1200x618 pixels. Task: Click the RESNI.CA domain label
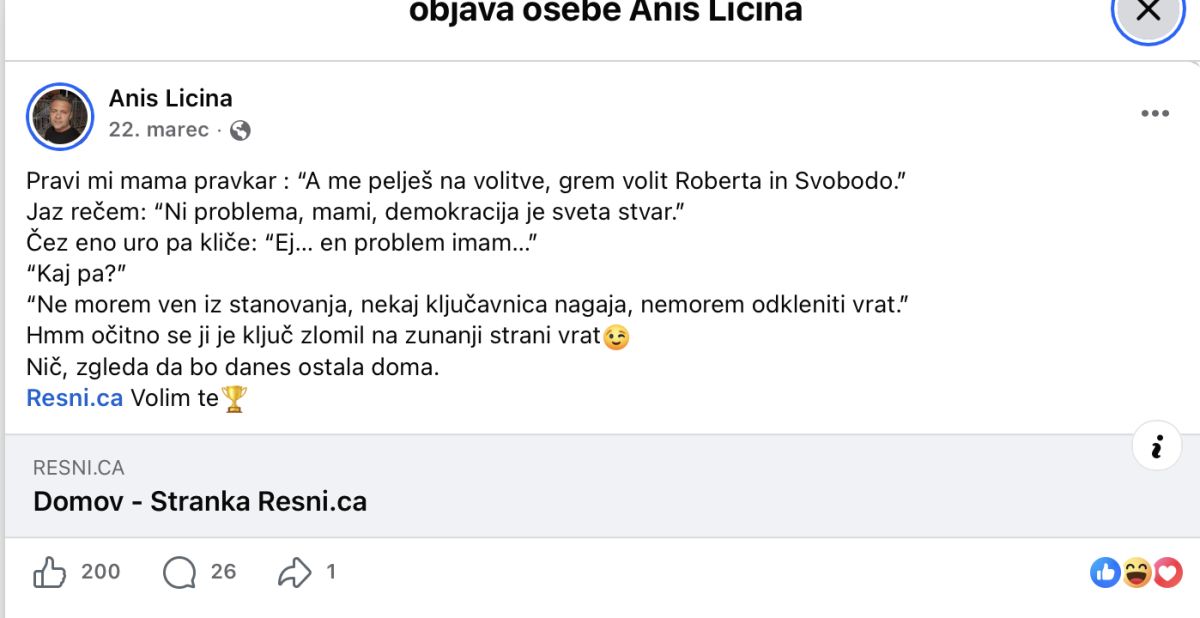[79, 468]
